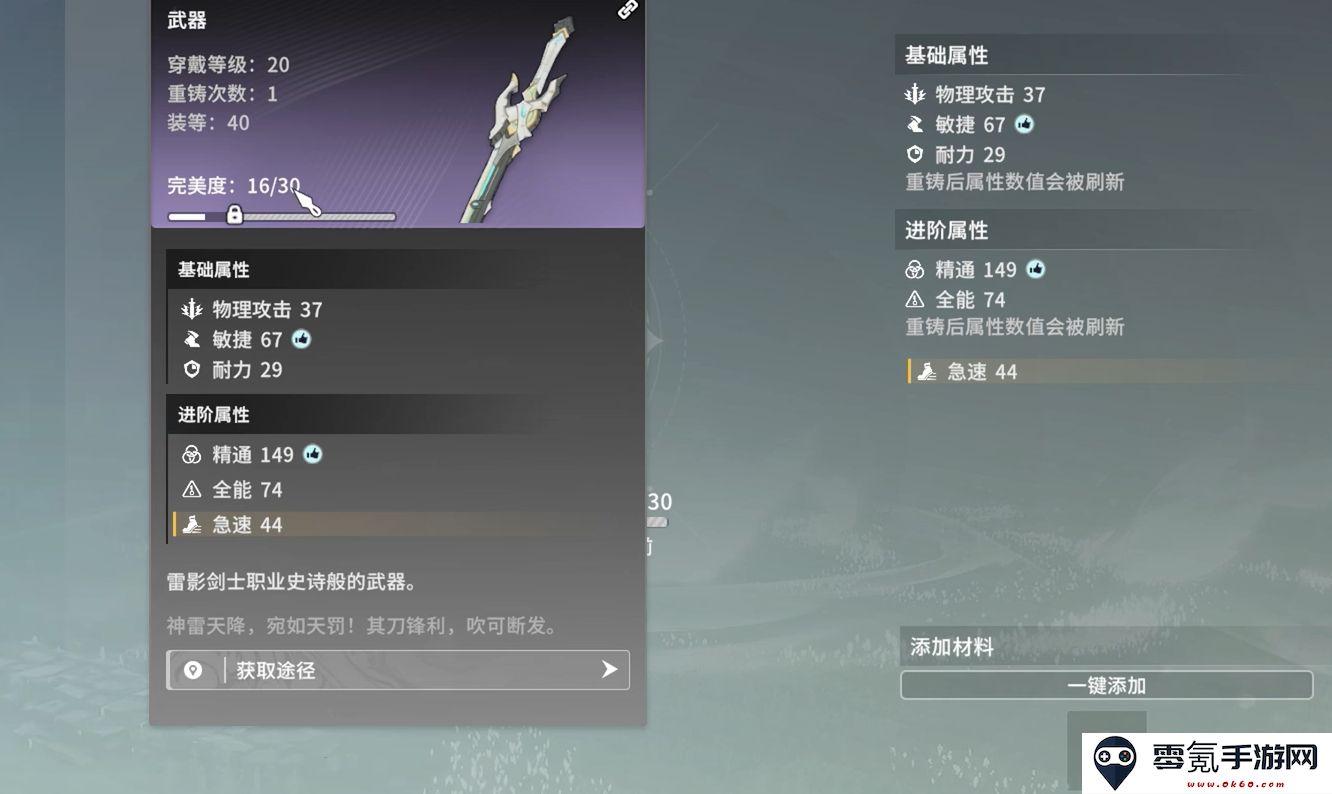Expand 获取途径 with the arrow
This screenshot has width=1332, height=794.
click(x=609, y=669)
